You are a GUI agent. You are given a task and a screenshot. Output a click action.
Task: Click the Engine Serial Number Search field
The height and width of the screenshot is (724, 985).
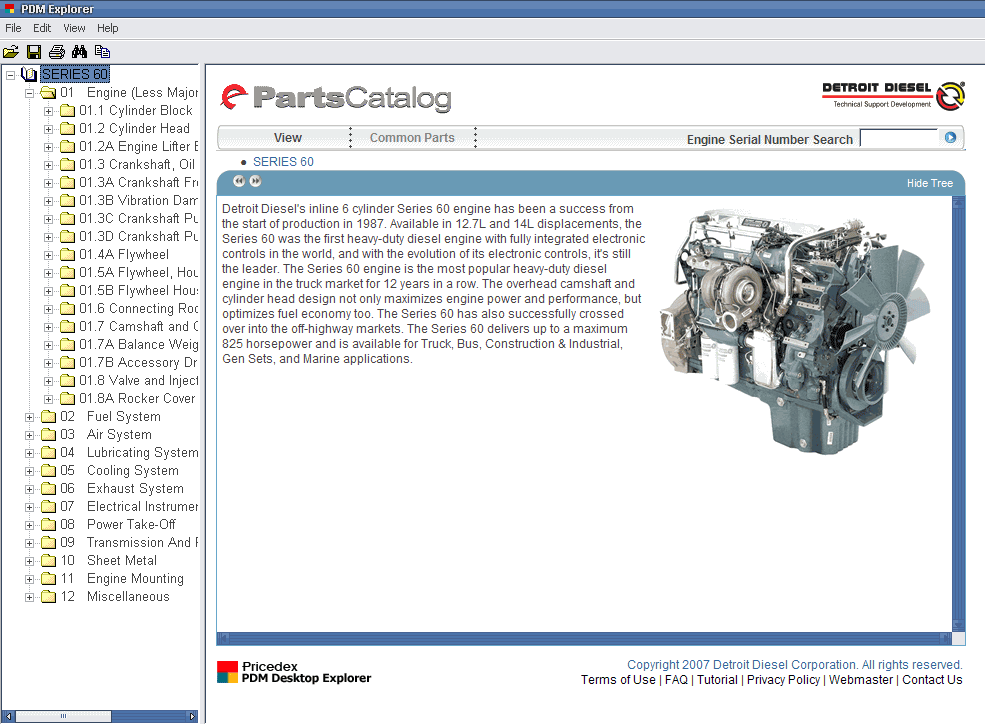coord(898,138)
